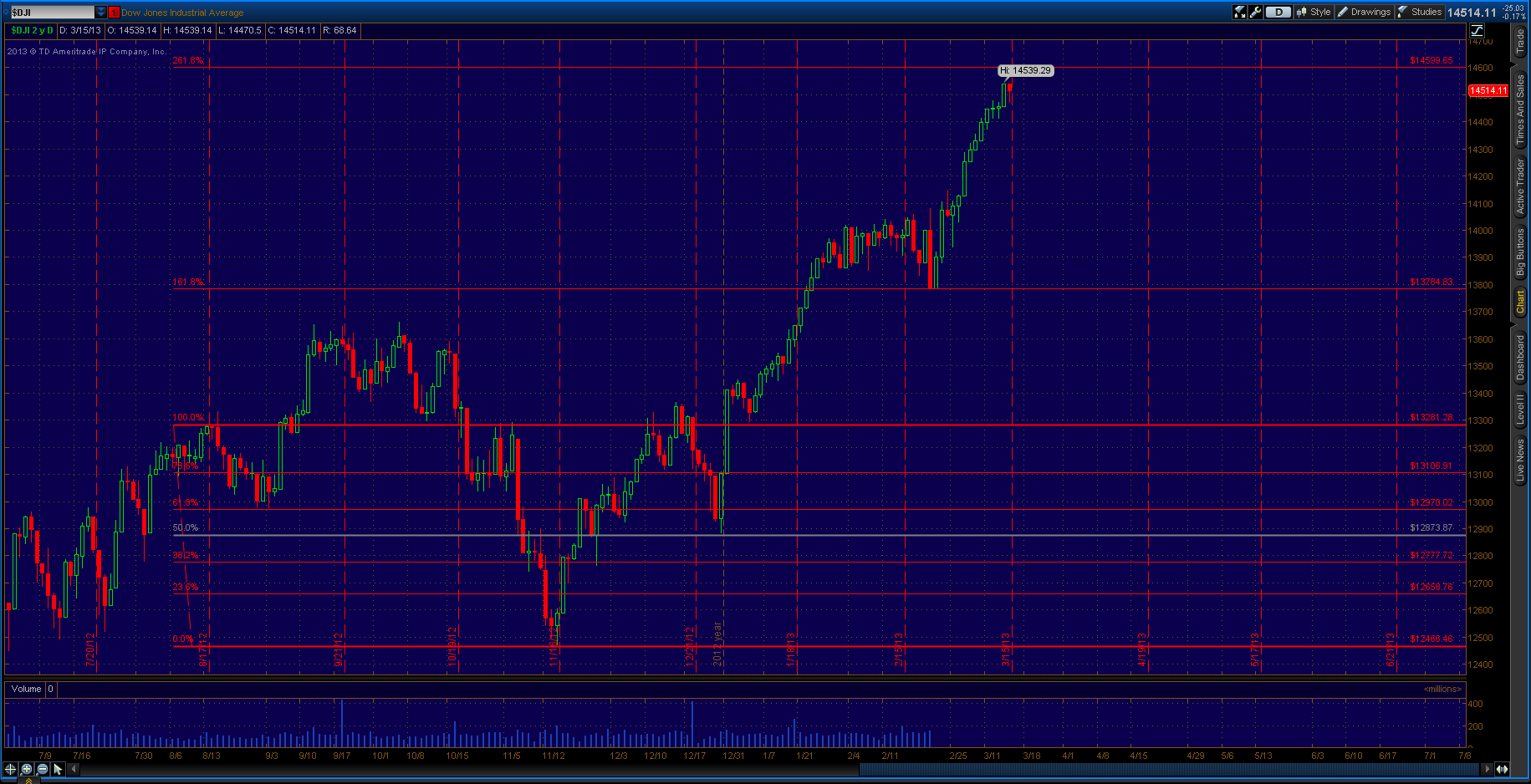Open chart settings with the wrench icon
Viewport: 1531px width, 784px height.
point(1254,12)
